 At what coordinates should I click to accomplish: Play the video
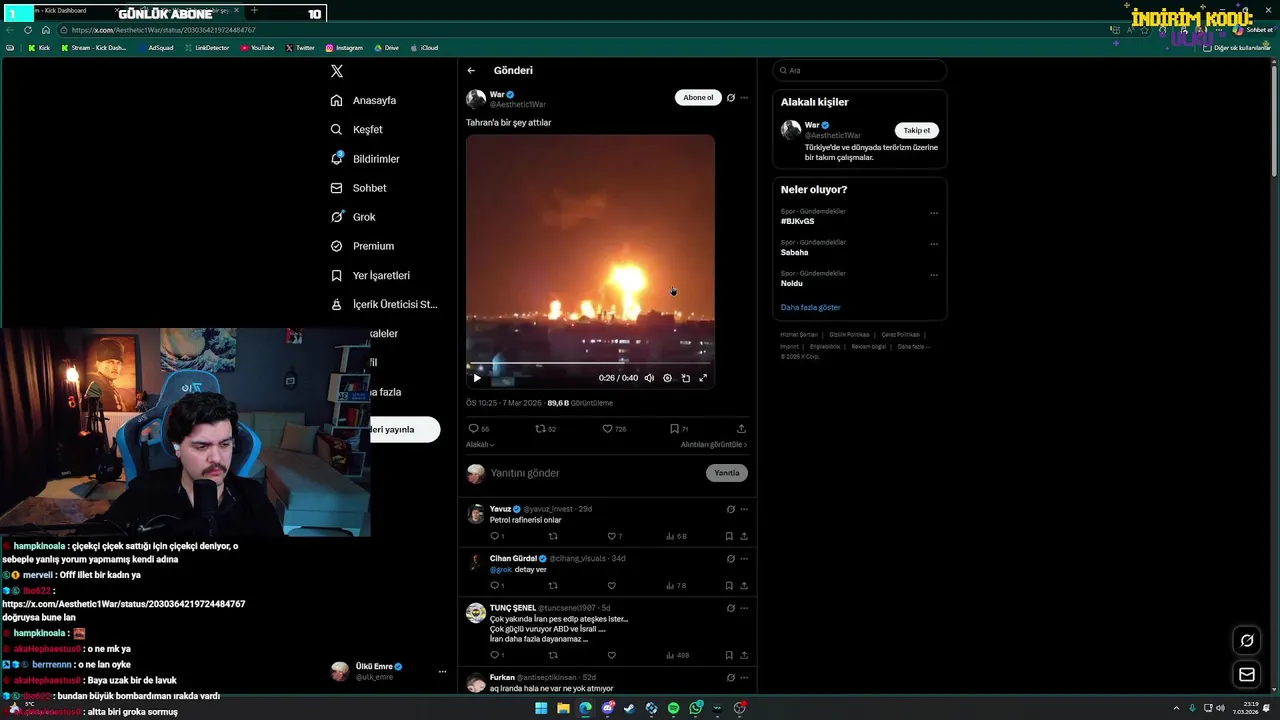pyautogui.click(x=477, y=378)
